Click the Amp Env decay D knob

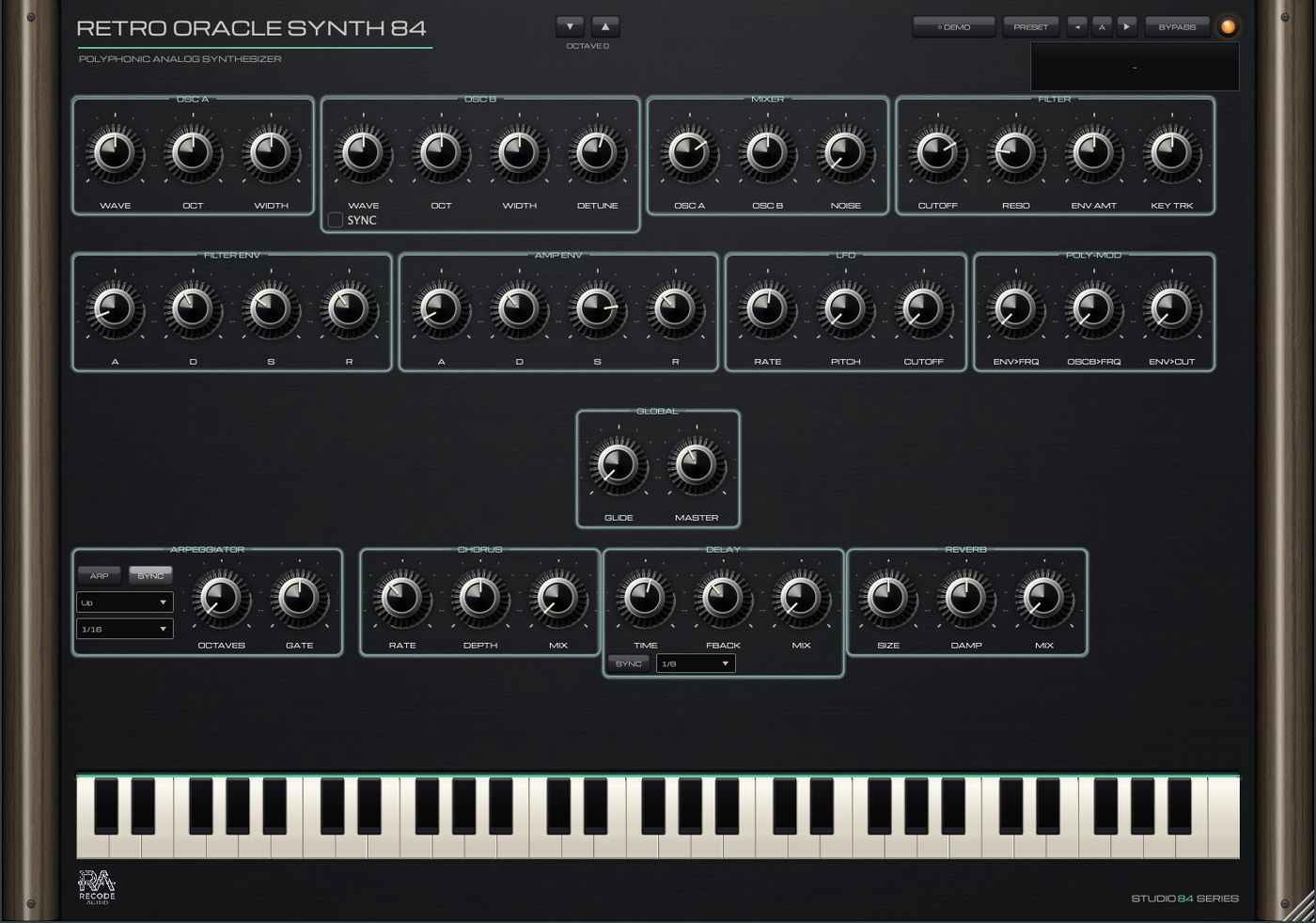[x=519, y=309]
